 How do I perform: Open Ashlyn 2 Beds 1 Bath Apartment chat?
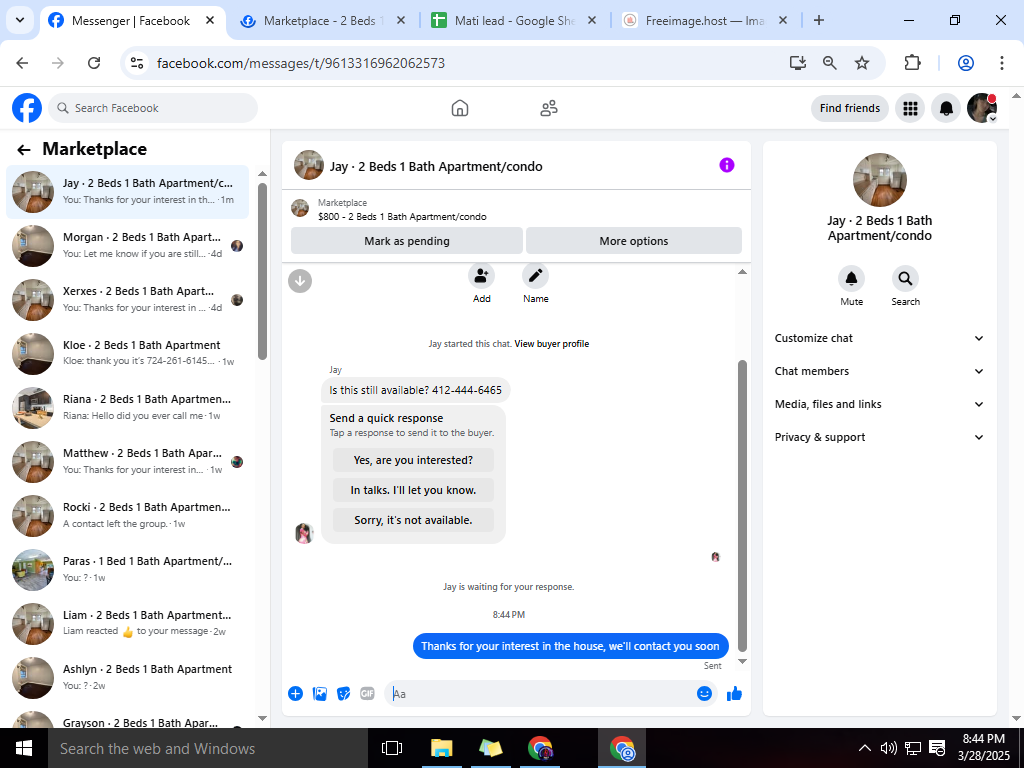click(x=128, y=678)
